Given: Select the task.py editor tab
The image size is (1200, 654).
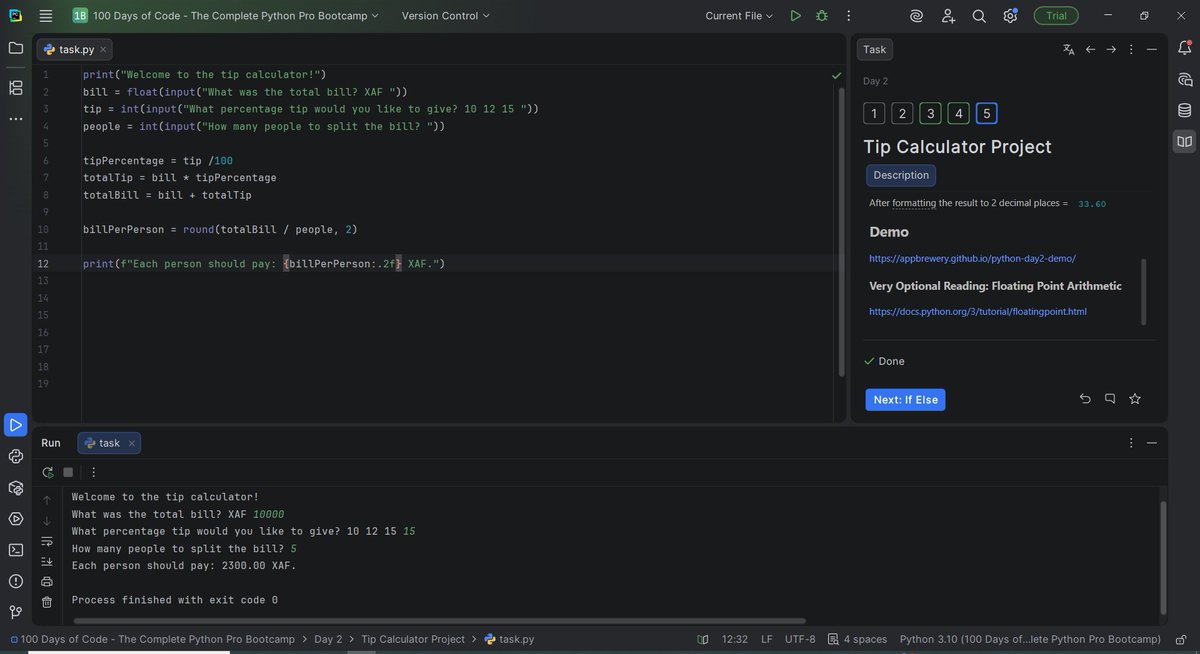Looking at the screenshot, I should coord(75,49).
